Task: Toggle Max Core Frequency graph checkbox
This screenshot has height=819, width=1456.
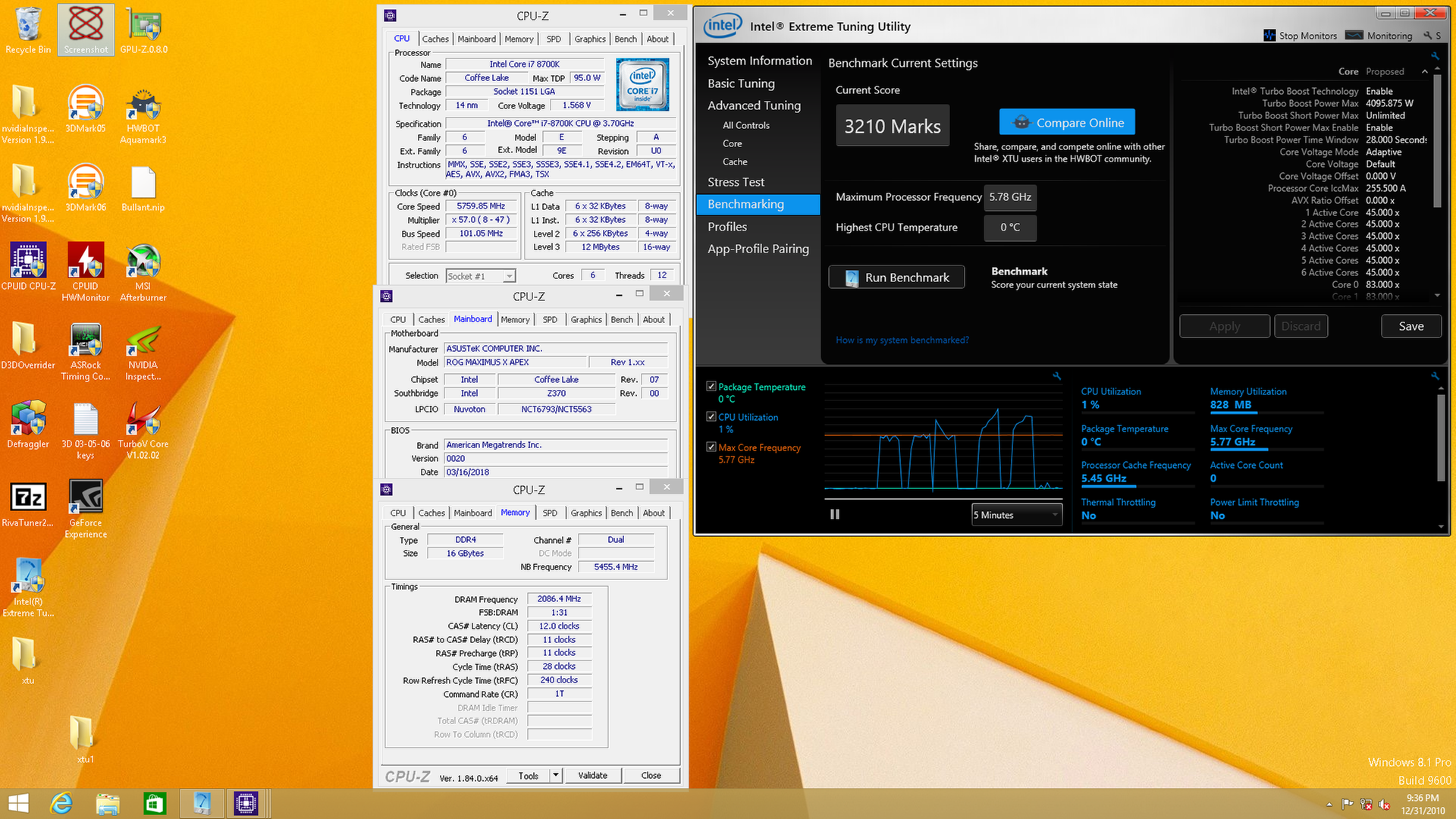Action: (711, 447)
